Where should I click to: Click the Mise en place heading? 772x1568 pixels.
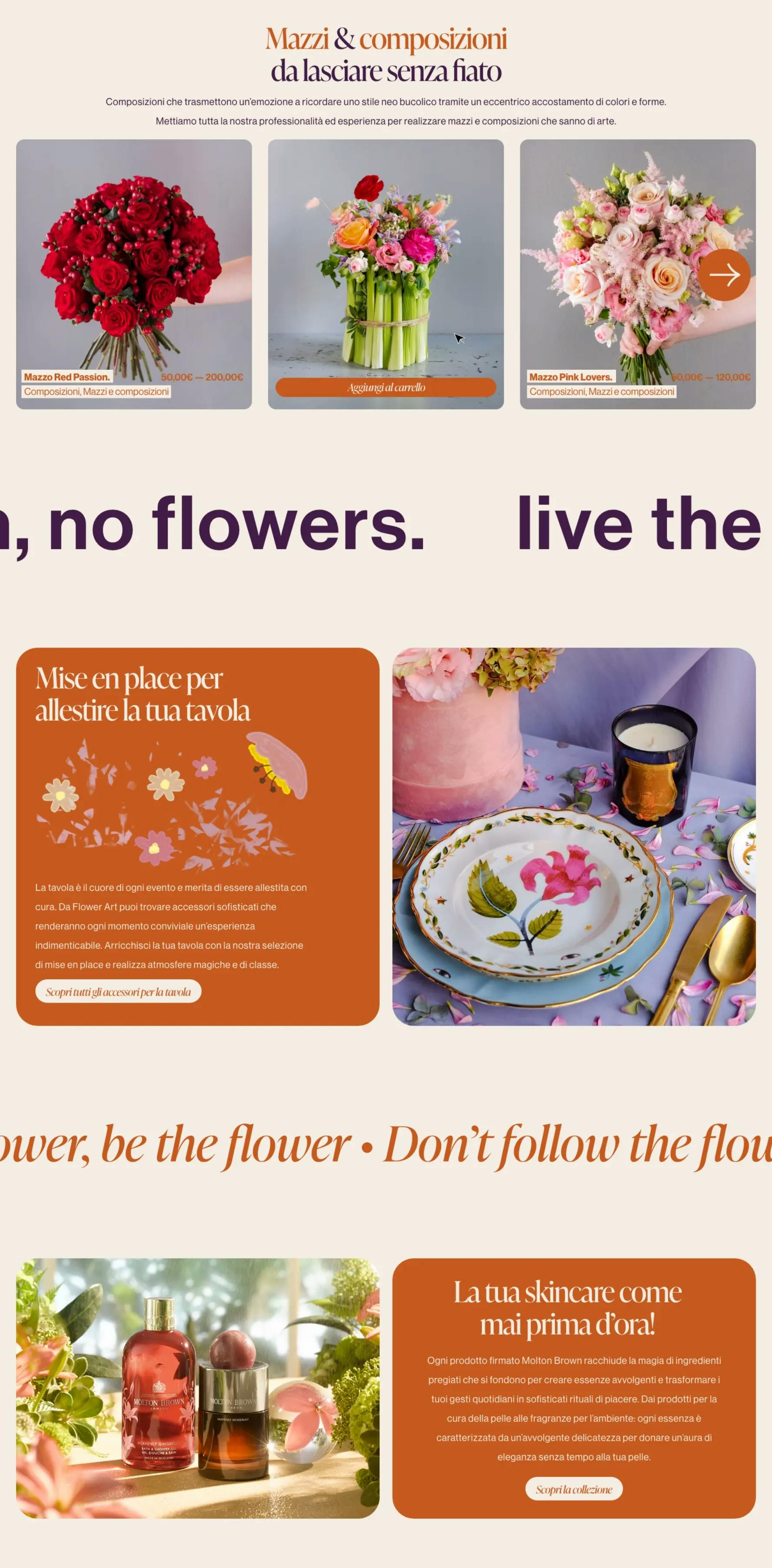click(143, 694)
